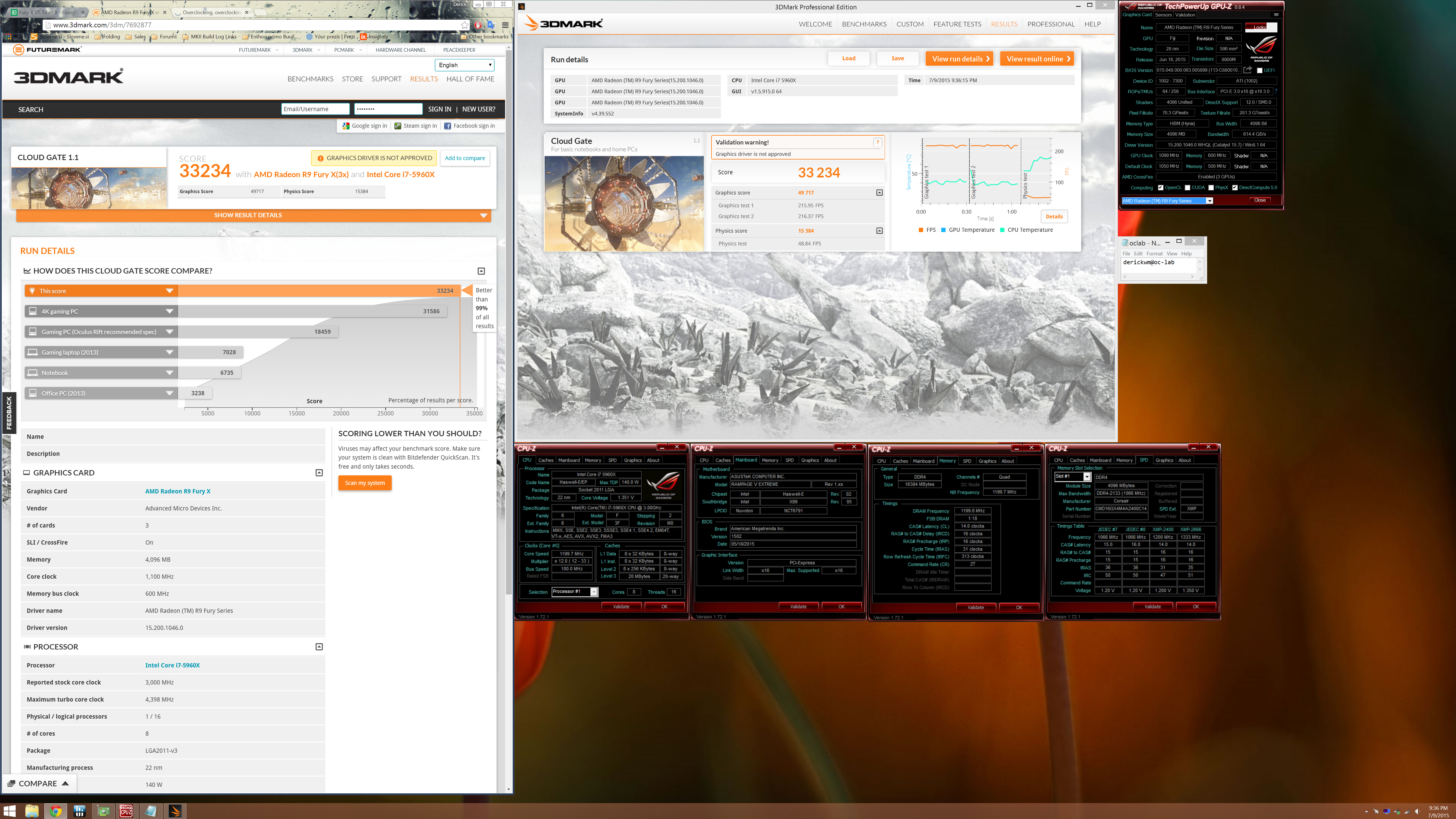Click the Chrome reload button

pos(35,25)
